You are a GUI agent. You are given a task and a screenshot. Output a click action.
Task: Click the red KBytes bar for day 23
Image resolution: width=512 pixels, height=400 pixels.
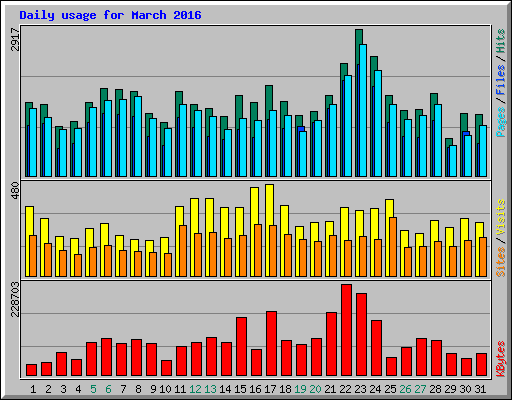coord(361,335)
